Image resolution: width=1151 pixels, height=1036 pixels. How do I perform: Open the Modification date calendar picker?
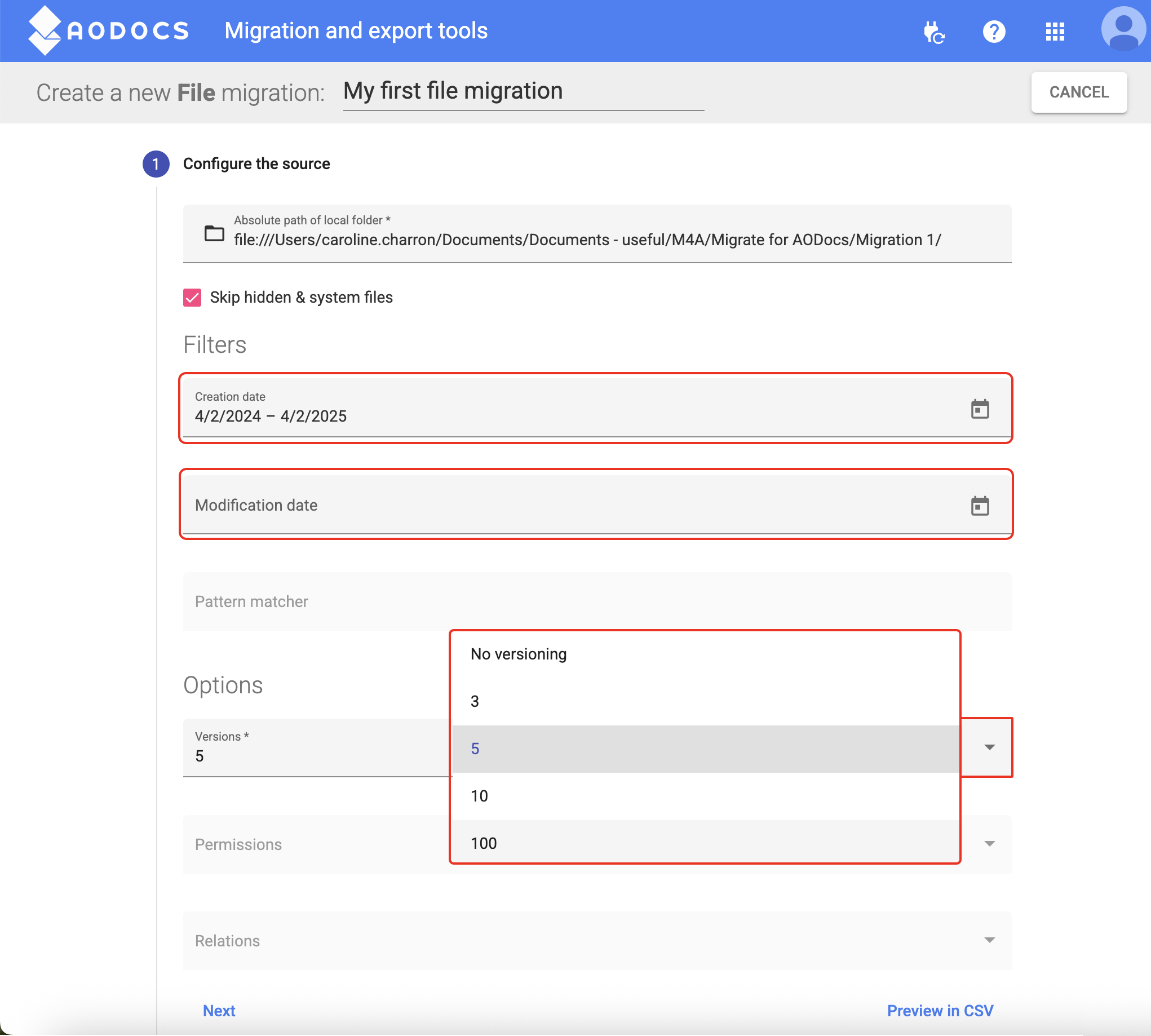980,506
